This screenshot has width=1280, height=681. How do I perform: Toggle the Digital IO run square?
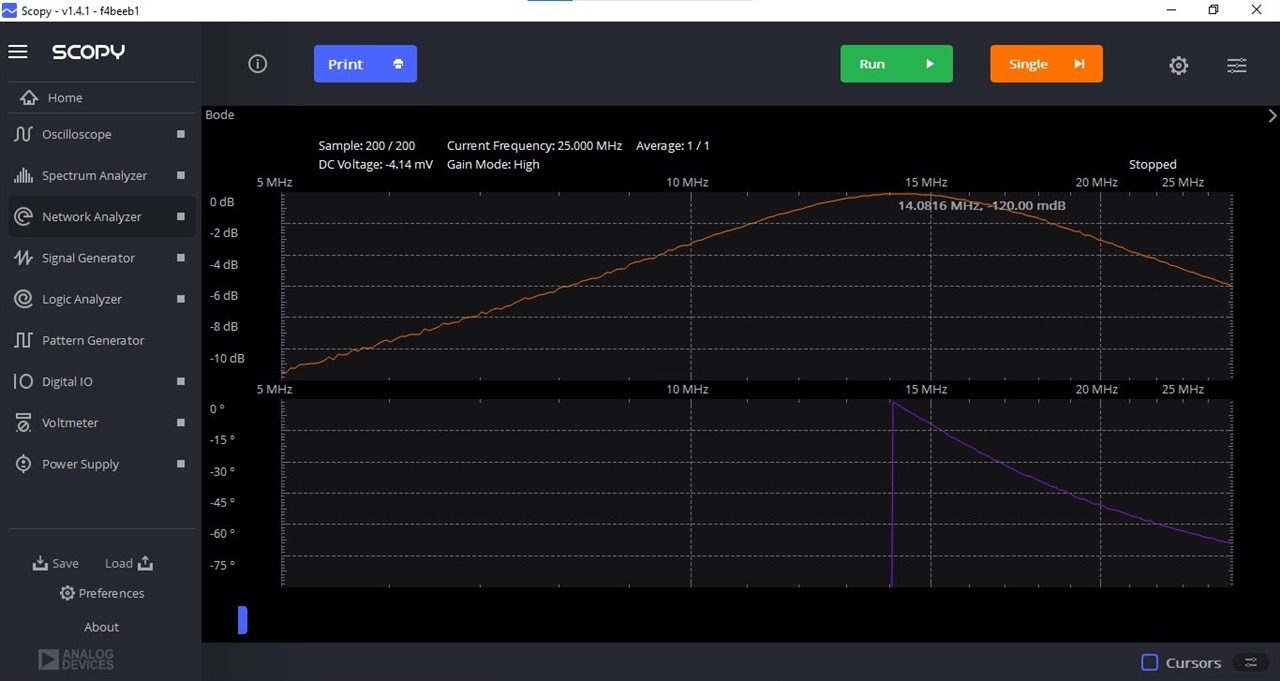pos(181,381)
